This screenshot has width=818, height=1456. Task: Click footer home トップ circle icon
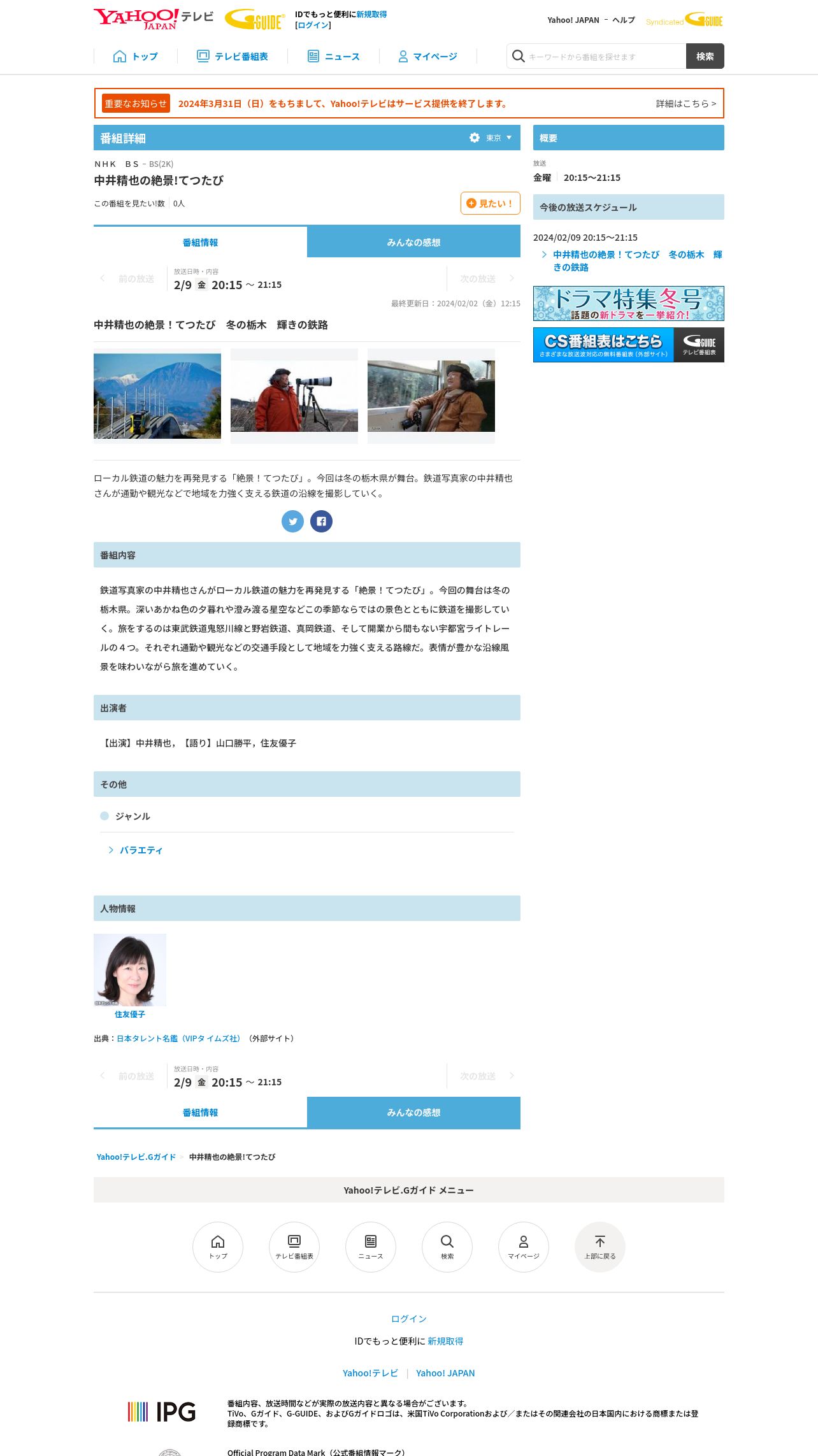(x=218, y=1247)
